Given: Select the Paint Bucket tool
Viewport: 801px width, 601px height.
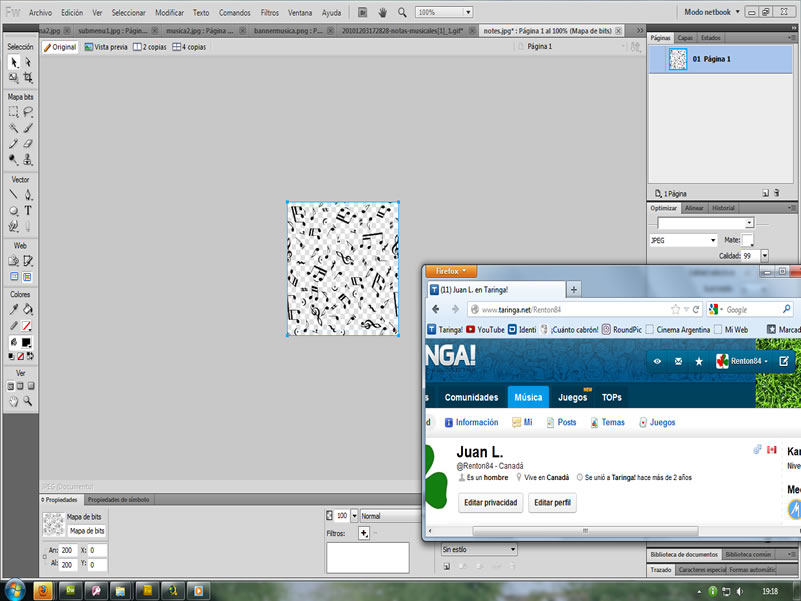Looking at the screenshot, I should (x=28, y=309).
